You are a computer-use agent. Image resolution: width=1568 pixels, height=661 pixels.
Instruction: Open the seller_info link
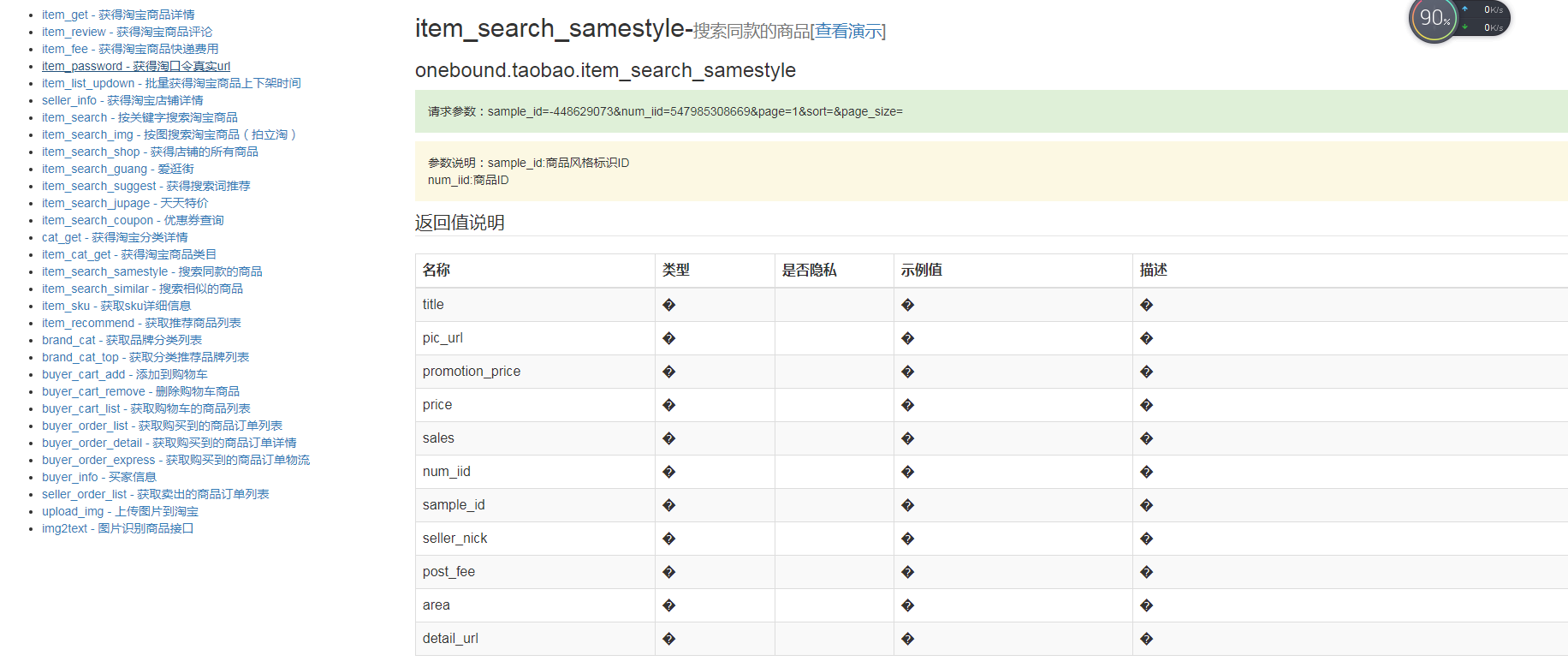(122, 100)
